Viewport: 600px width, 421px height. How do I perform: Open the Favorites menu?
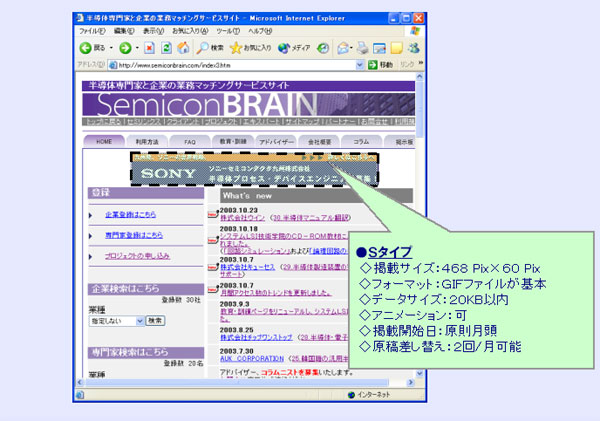pos(190,31)
